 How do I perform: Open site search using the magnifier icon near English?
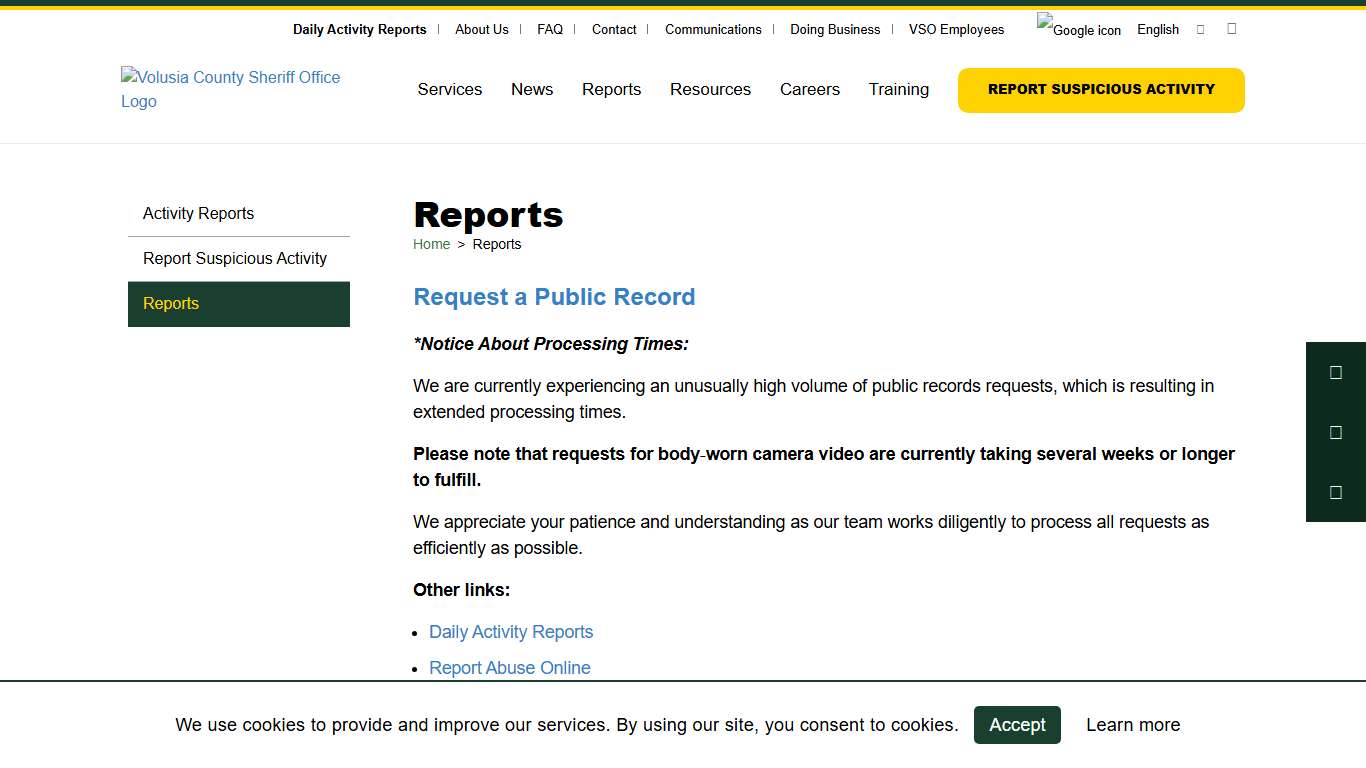1200,29
